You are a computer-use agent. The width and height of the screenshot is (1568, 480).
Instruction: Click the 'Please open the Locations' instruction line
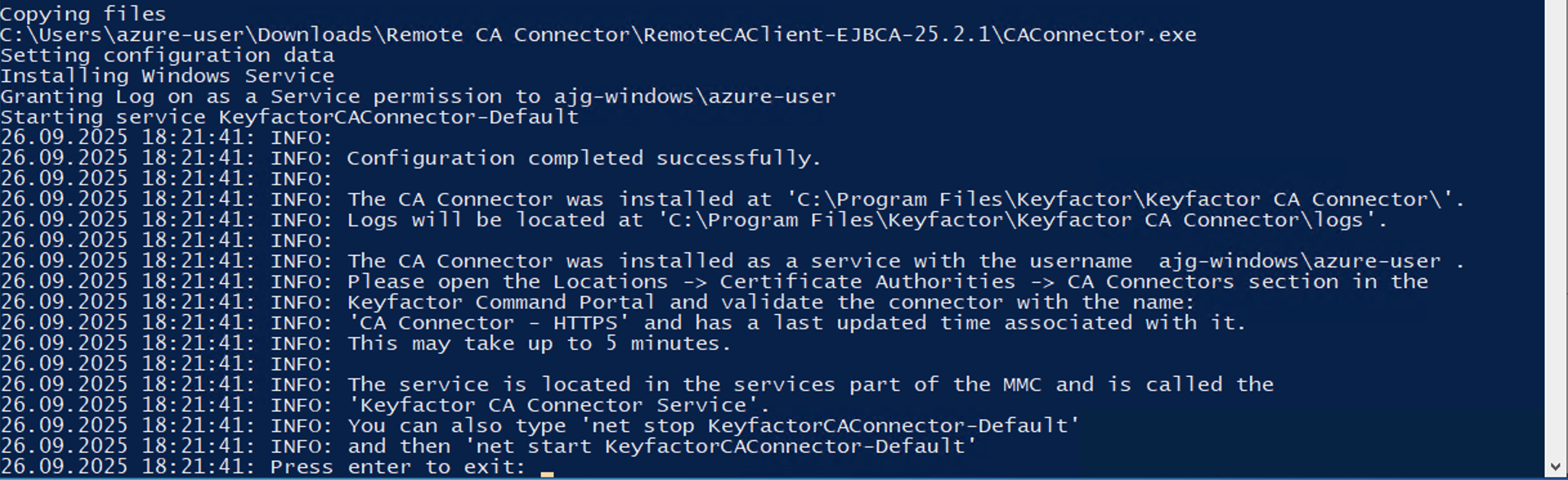pos(887,282)
